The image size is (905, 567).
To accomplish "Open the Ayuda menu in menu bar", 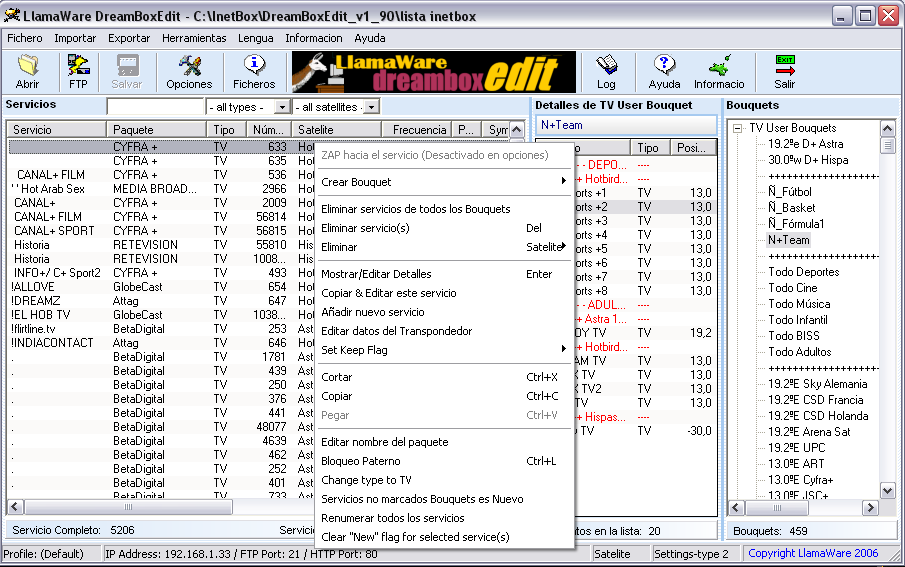I will pos(370,38).
